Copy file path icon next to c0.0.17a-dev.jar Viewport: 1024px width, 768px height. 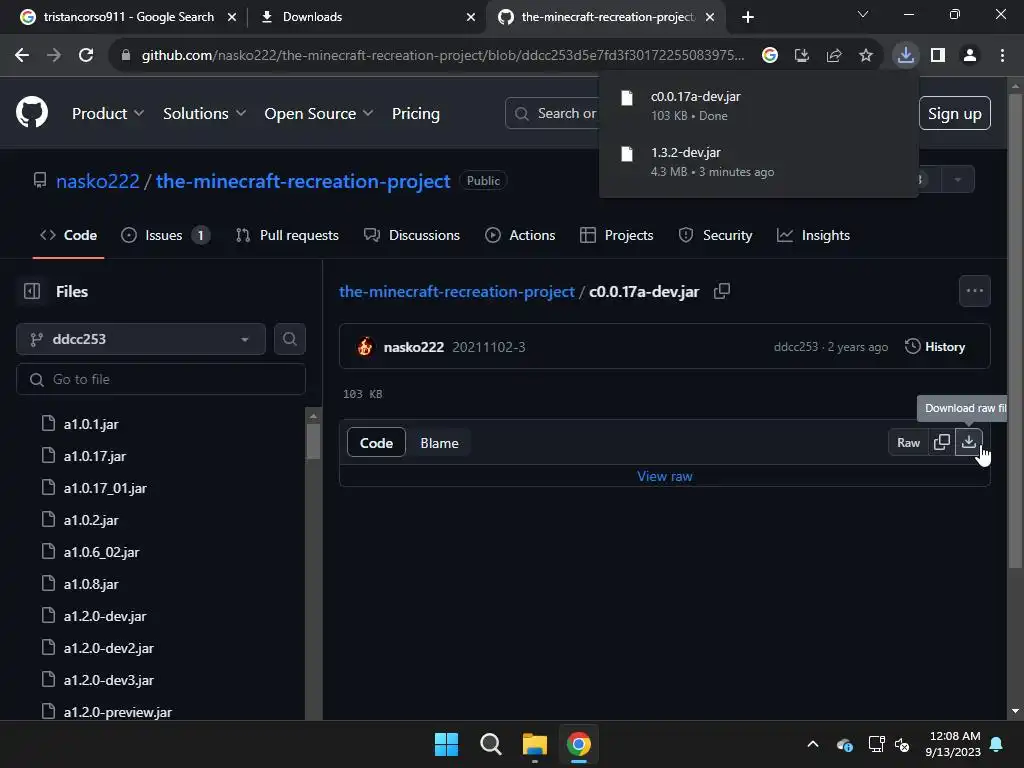point(722,291)
